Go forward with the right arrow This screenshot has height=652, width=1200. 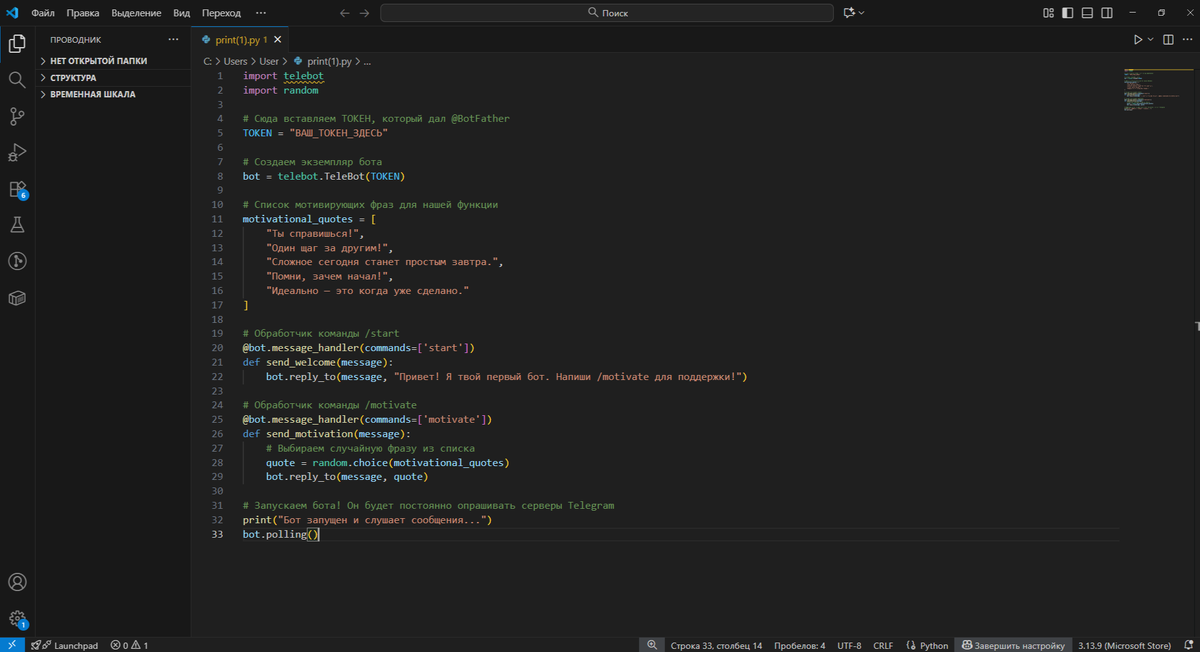click(365, 13)
